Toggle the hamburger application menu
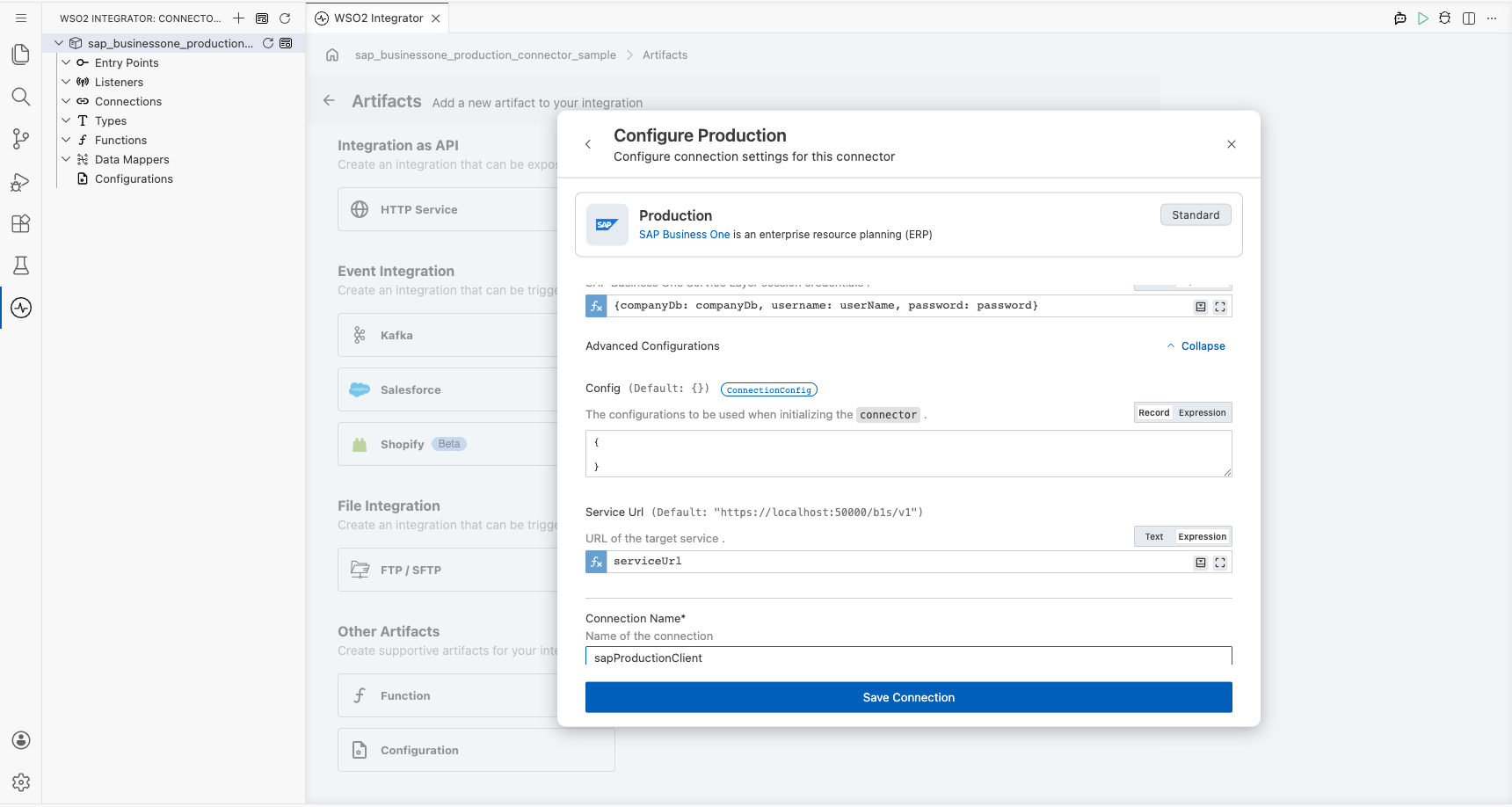This screenshot has height=807, width=1512. coord(21,18)
